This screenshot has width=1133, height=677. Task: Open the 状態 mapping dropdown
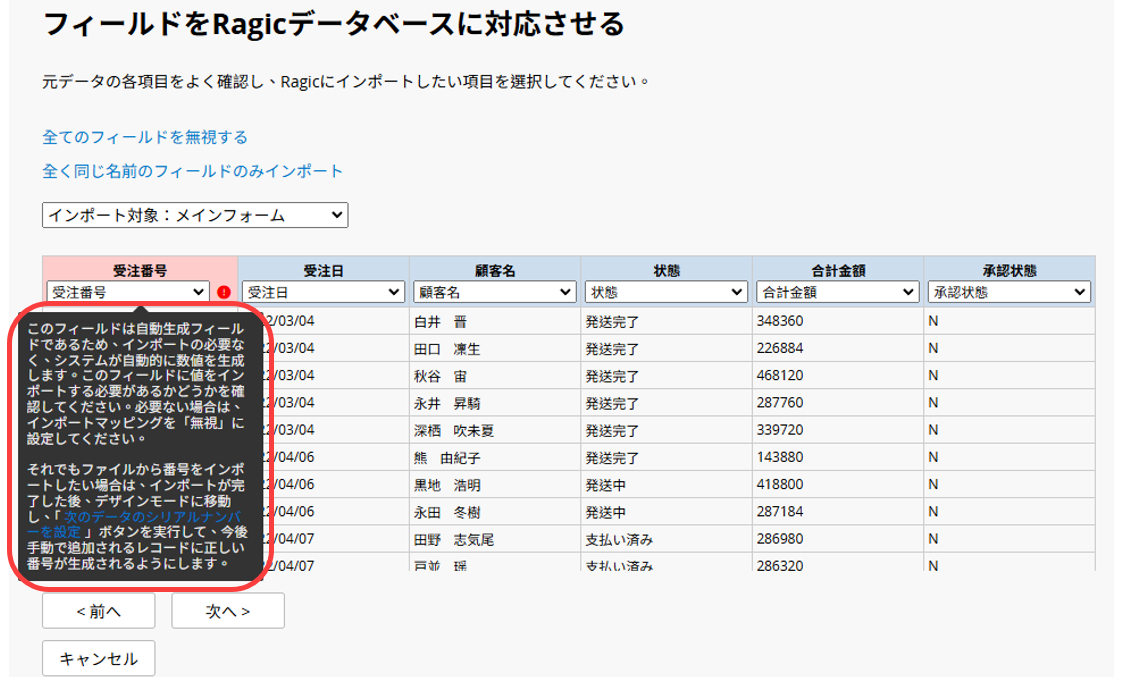[666, 292]
